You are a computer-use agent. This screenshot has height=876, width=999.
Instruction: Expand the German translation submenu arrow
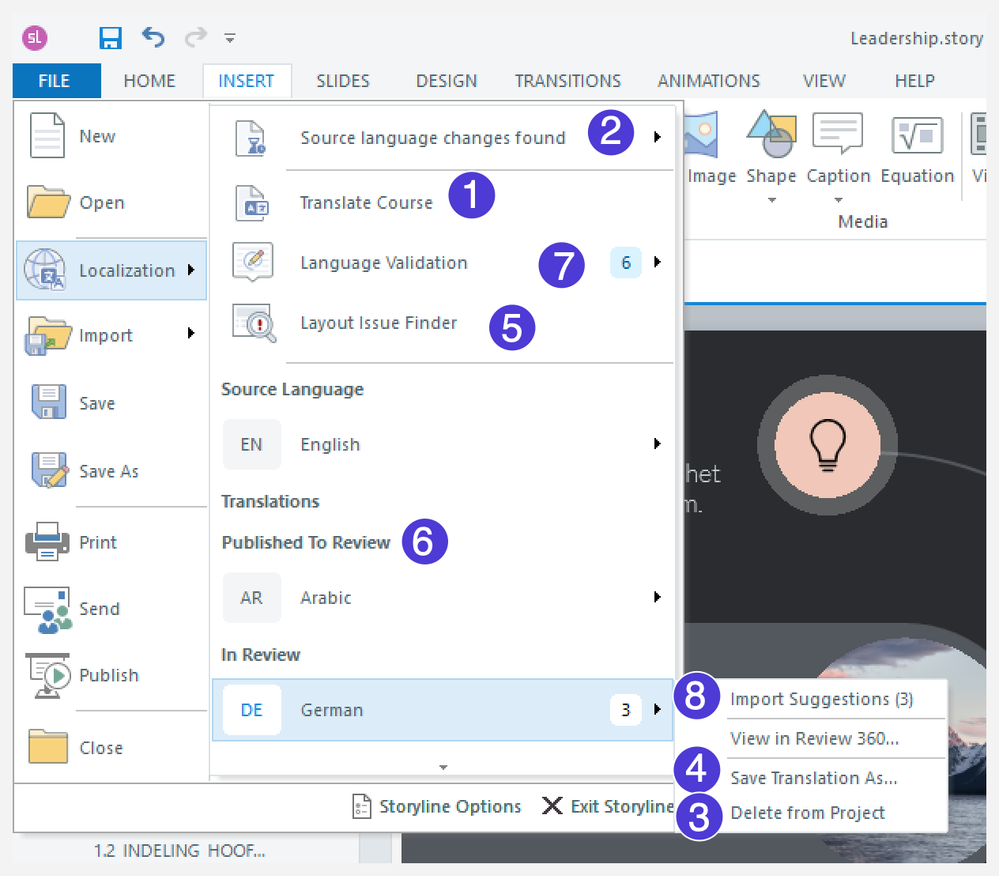point(658,709)
